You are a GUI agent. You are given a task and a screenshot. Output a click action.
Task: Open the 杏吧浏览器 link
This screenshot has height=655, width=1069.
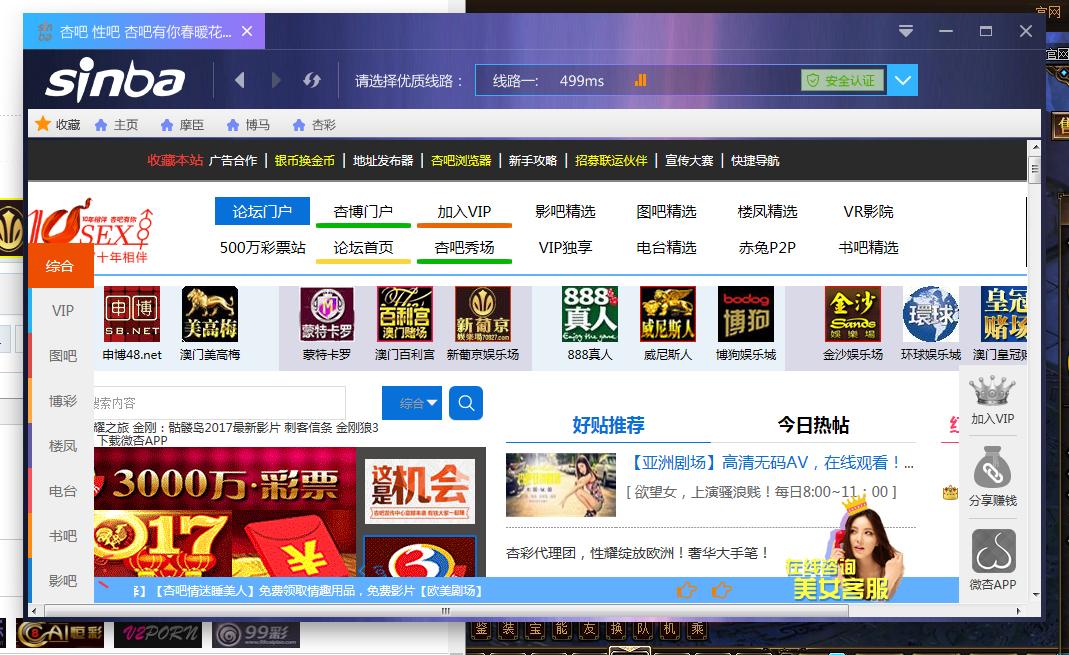[462, 160]
